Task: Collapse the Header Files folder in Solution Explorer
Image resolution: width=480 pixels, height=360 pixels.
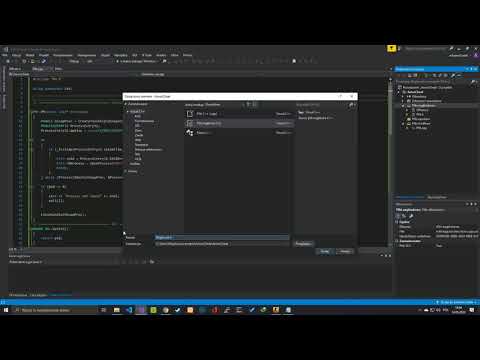Action: [x=402, y=106]
